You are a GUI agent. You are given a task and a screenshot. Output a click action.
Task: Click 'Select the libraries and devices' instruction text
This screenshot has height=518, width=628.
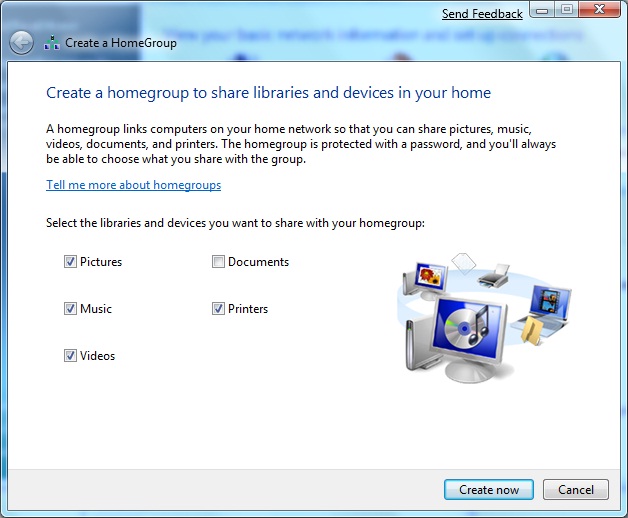(x=236, y=223)
